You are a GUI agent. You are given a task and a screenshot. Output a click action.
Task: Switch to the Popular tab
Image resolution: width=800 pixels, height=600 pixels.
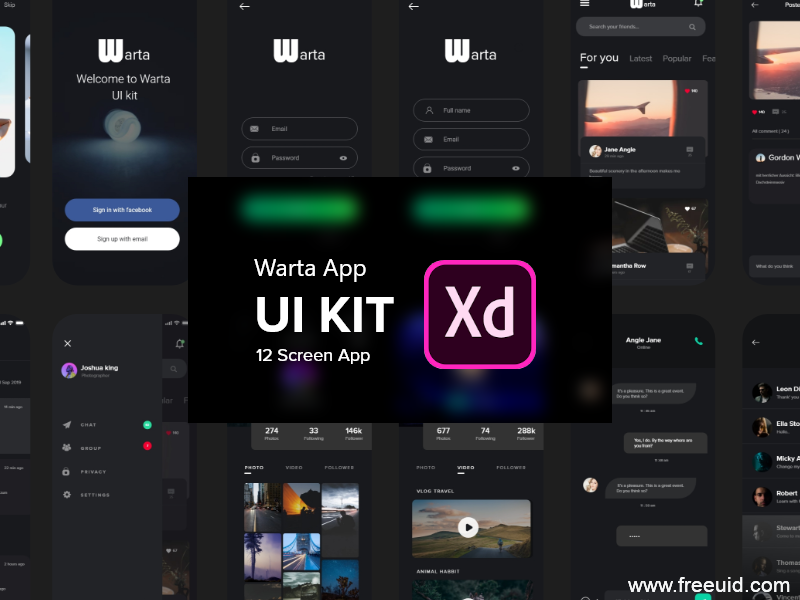(677, 59)
